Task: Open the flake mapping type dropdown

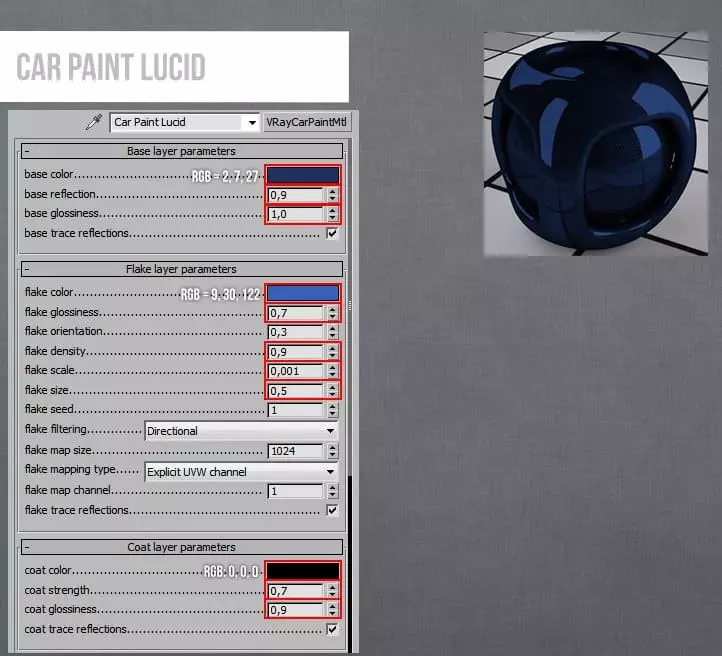Action: pyautogui.click(x=241, y=472)
